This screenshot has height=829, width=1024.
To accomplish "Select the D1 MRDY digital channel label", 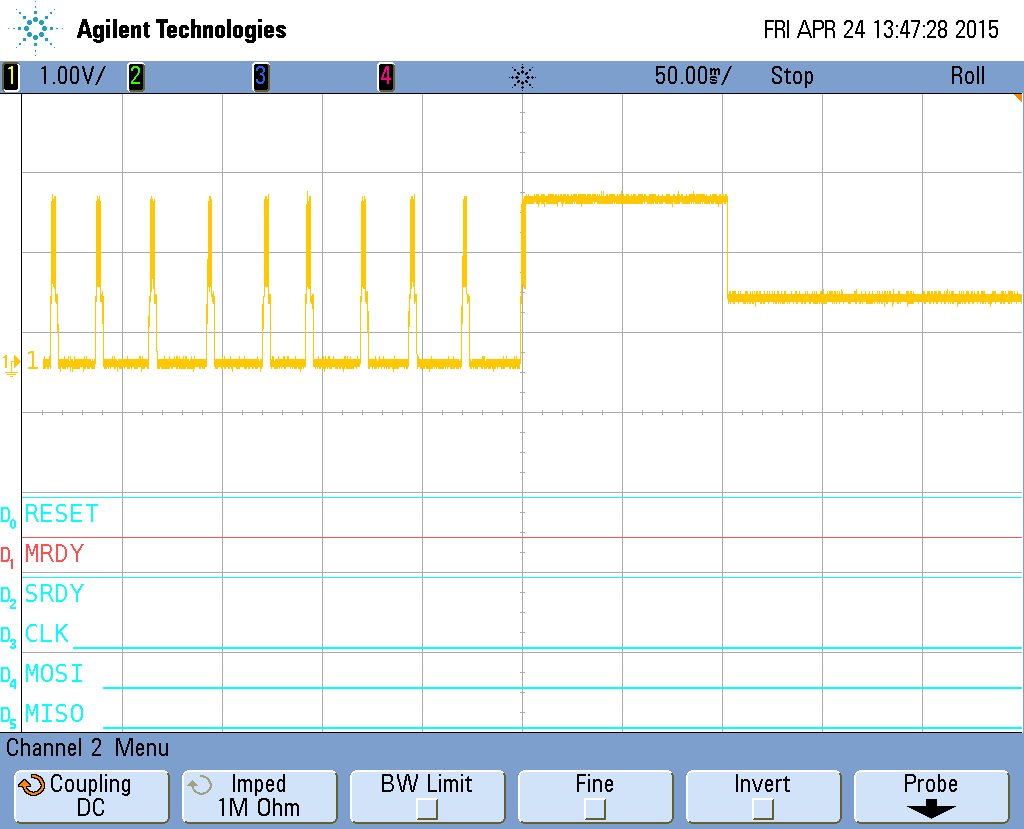I will tap(54, 553).
